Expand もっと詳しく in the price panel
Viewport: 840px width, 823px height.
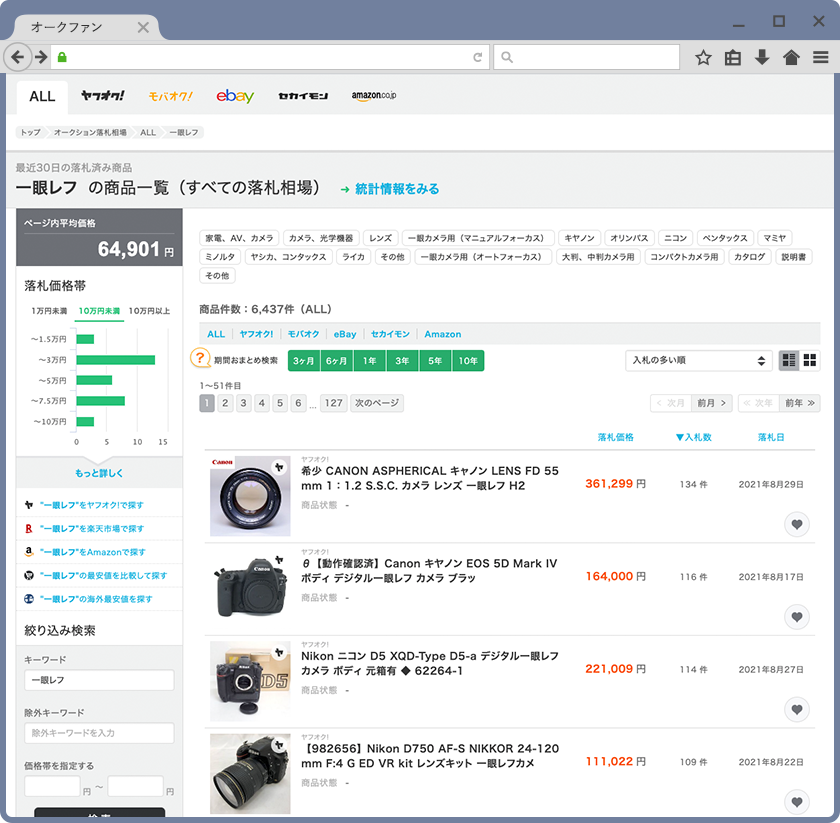pyautogui.click(x=99, y=473)
